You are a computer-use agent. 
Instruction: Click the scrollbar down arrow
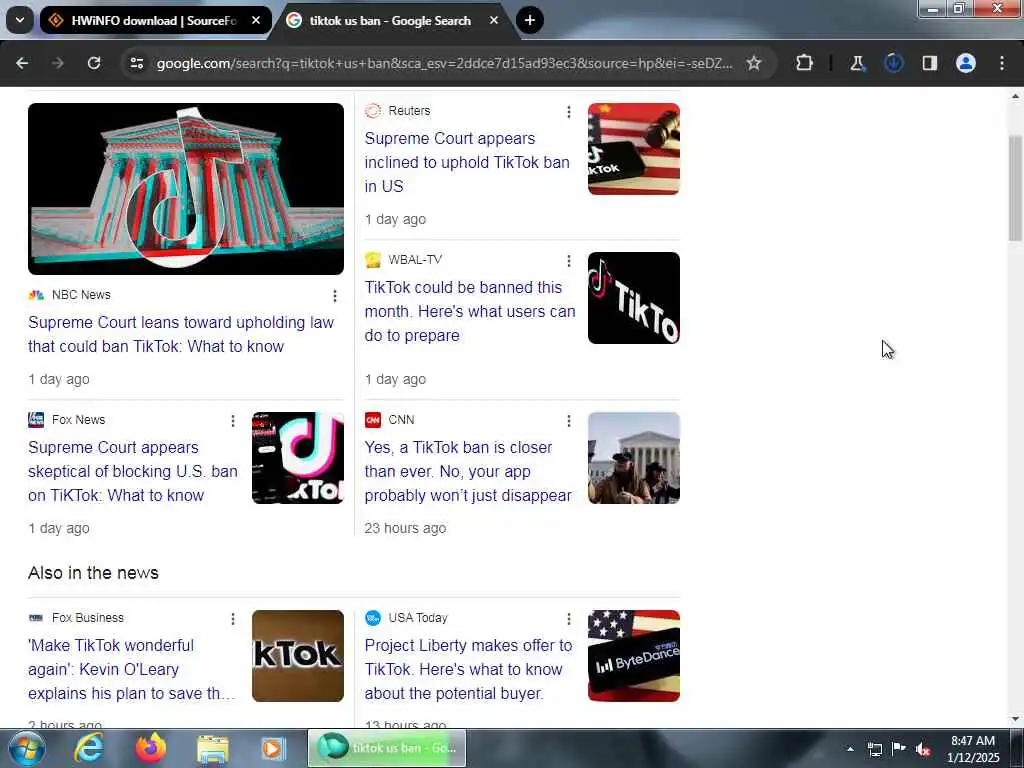[x=1015, y=719]
